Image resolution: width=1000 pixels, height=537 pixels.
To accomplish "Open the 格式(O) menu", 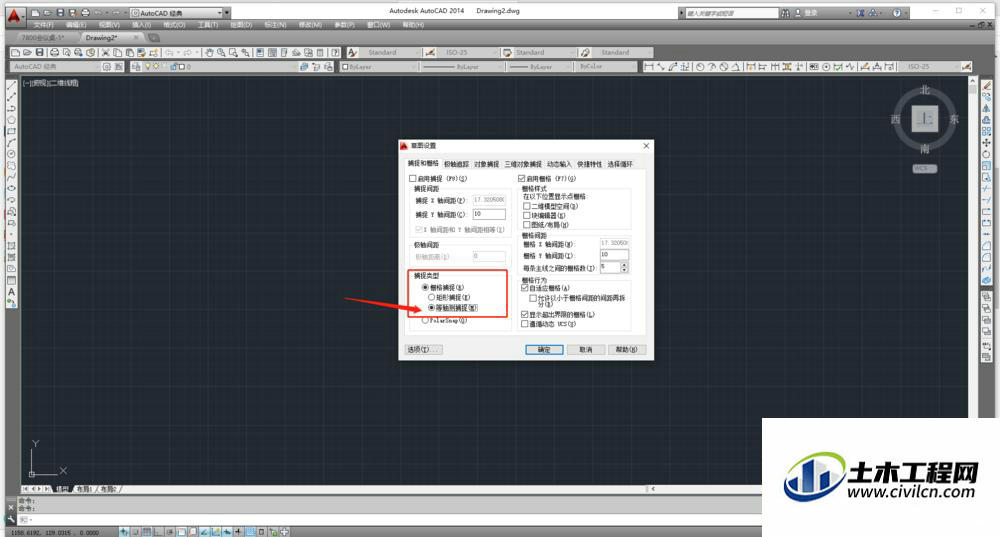I will tap(174, 25).
